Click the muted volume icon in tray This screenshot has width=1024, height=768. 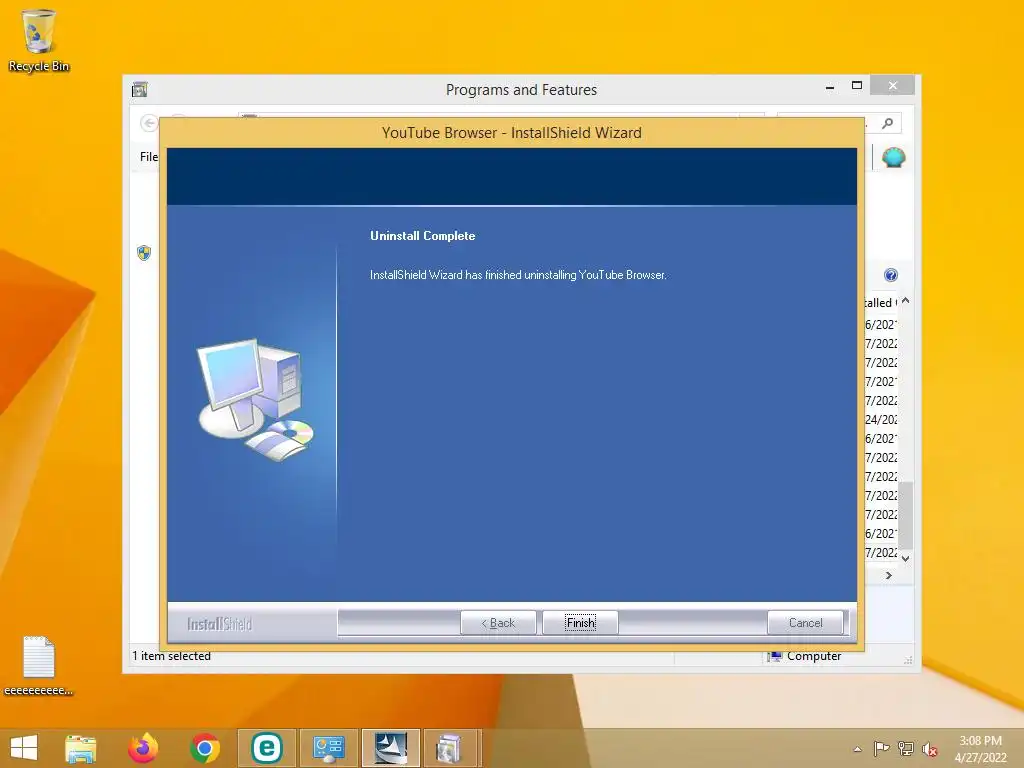point(929,749)
